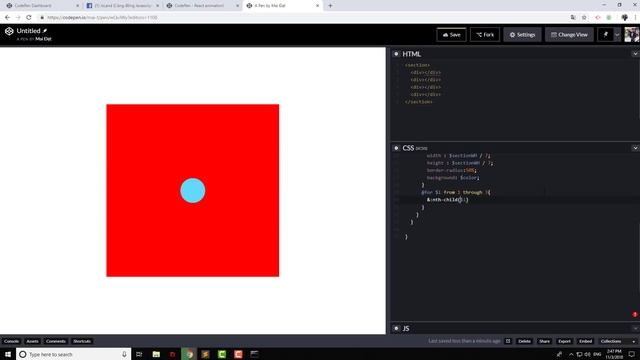Click Change View button

point(569,35)
